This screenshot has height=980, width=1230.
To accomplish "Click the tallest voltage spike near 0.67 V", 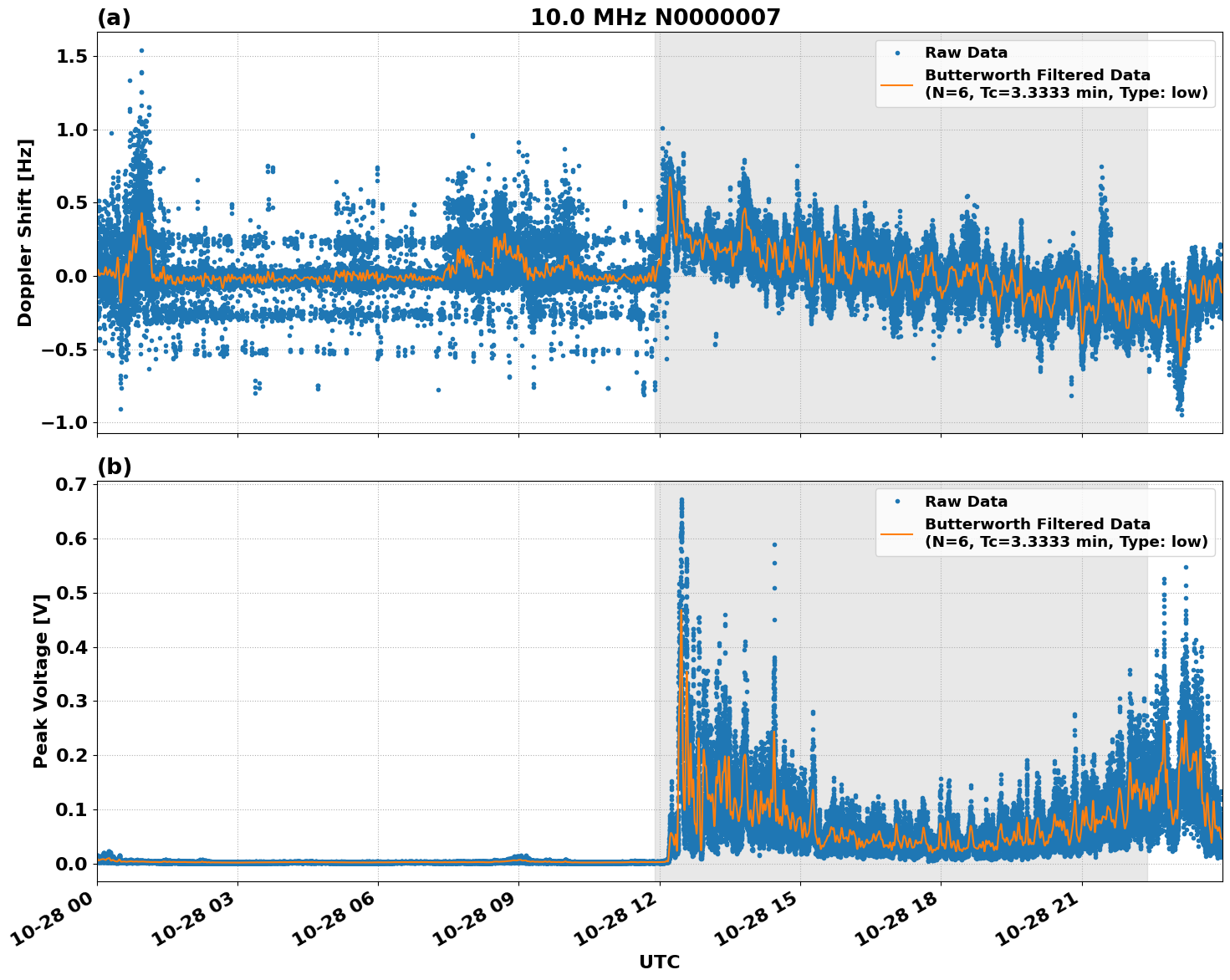I will point(681,499).
